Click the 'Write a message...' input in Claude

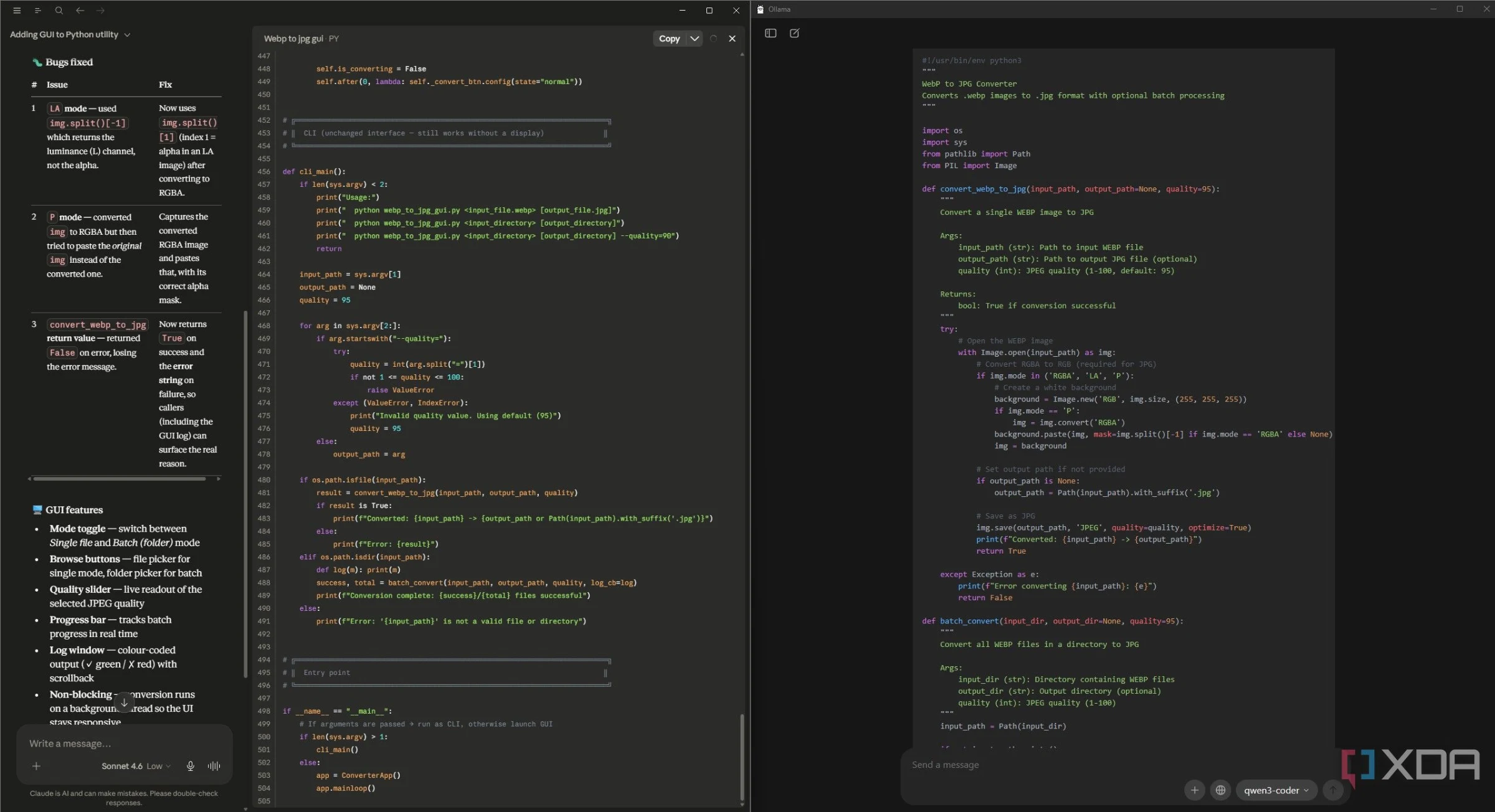pyautogui.click(x=124, y=744)
